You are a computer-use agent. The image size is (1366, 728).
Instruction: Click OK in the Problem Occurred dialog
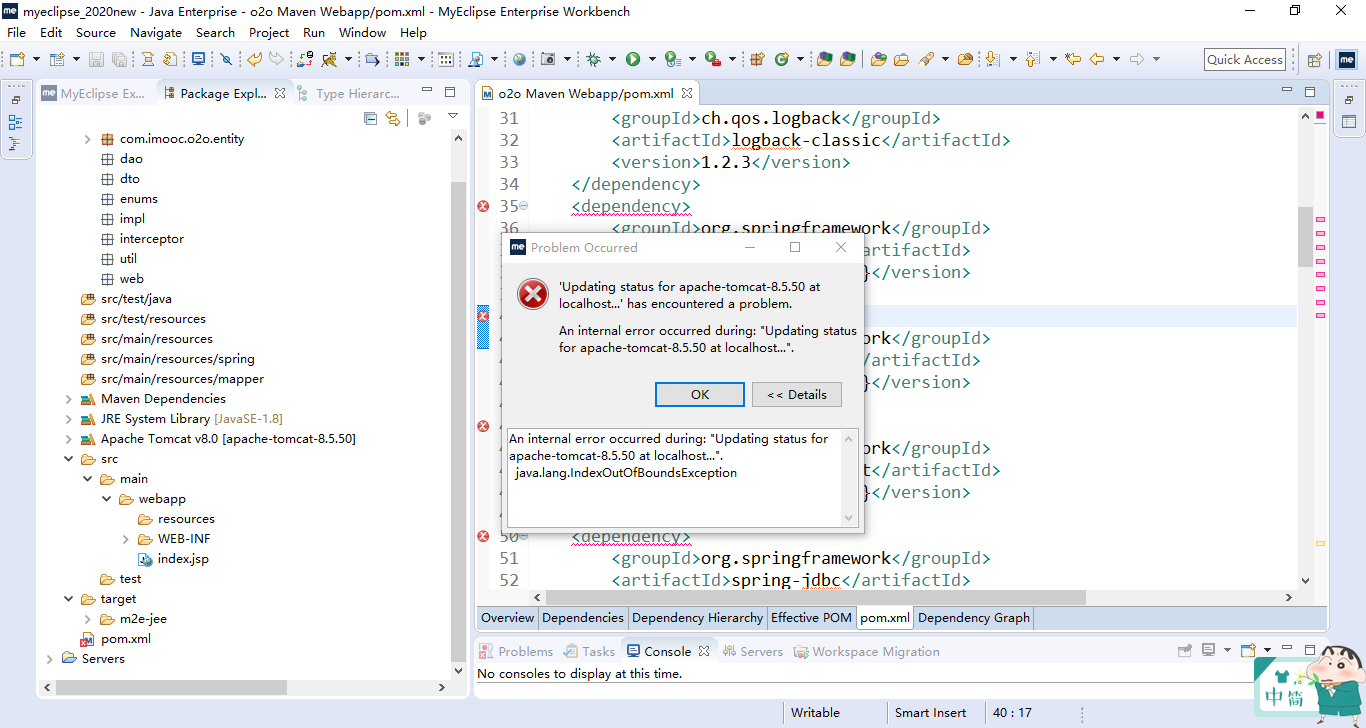[700, 394]
